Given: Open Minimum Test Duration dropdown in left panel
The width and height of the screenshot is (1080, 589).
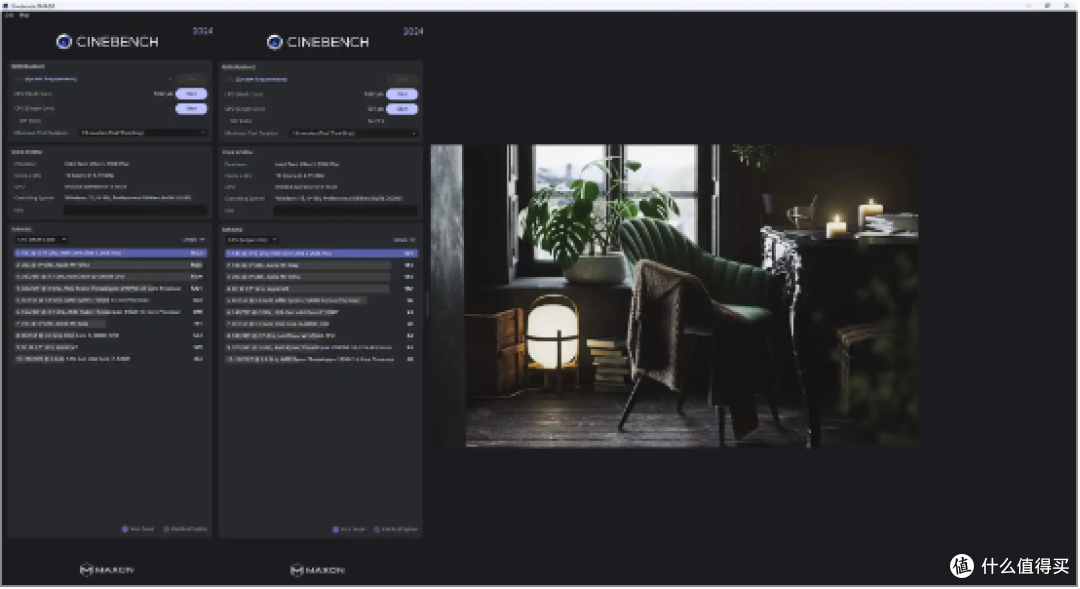Looking at the screenshot, I should tap(143, 133).
